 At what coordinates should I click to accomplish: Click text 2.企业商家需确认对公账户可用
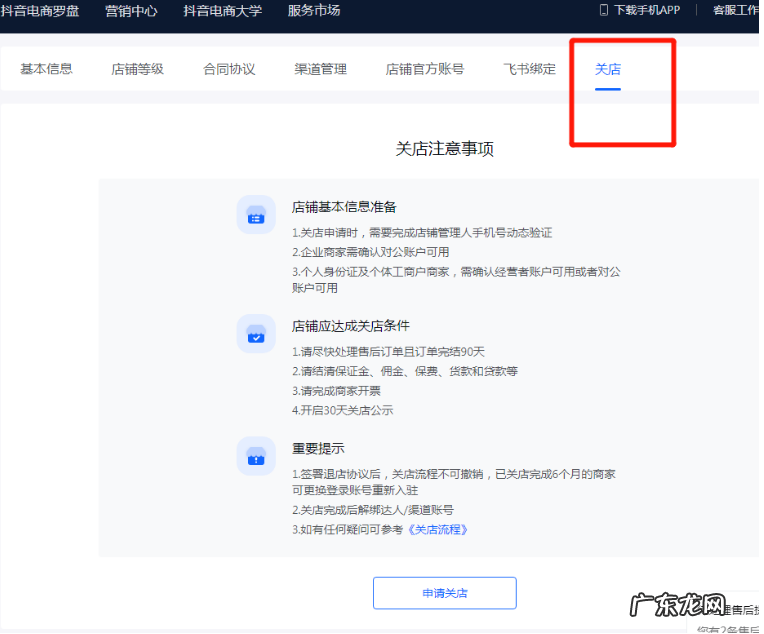pyautogui.click(x=371, y=252)
